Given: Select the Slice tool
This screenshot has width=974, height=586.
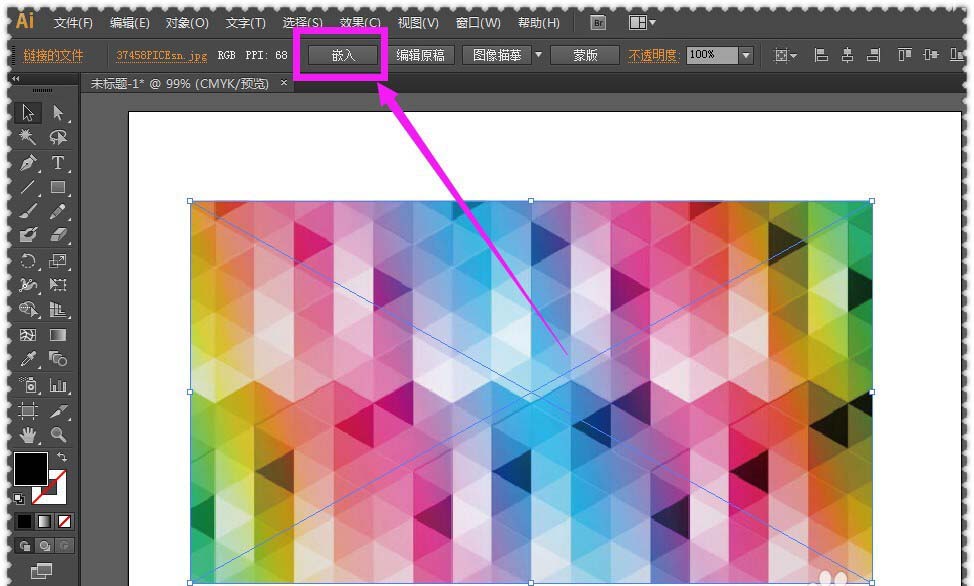Looking at the screenshot, I should (58, 411).
